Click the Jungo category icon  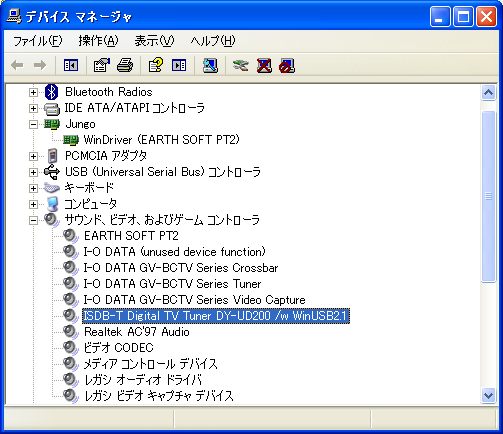pyautogui.click(x=52, y=124)
